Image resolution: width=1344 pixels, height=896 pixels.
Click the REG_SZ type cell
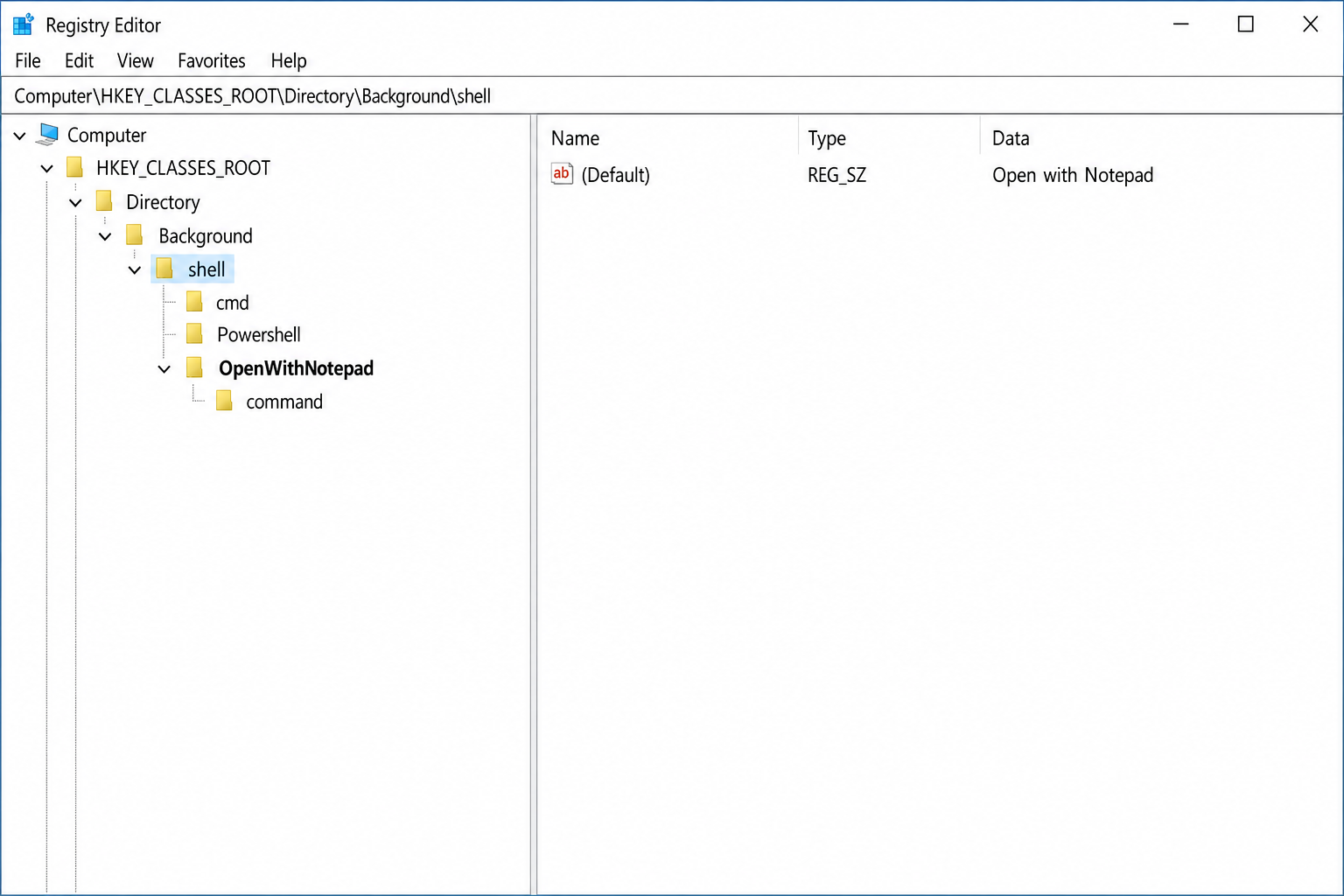836,175
